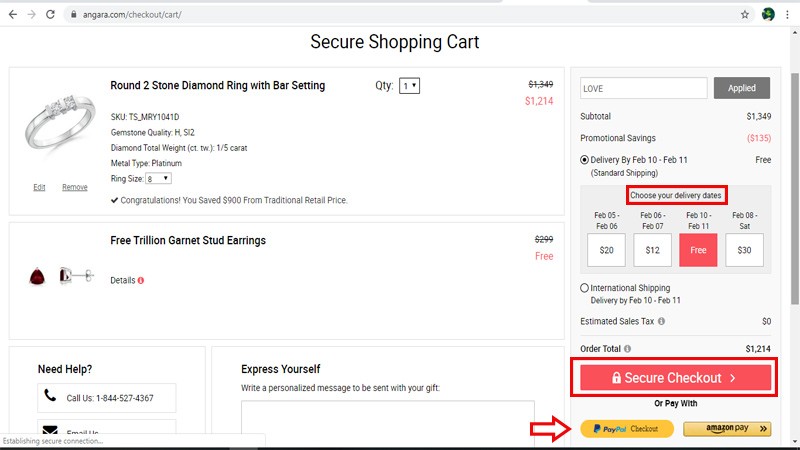Screen dimensions: 800x450
Task: Click the promo code input field
Action: coord(644,88)
